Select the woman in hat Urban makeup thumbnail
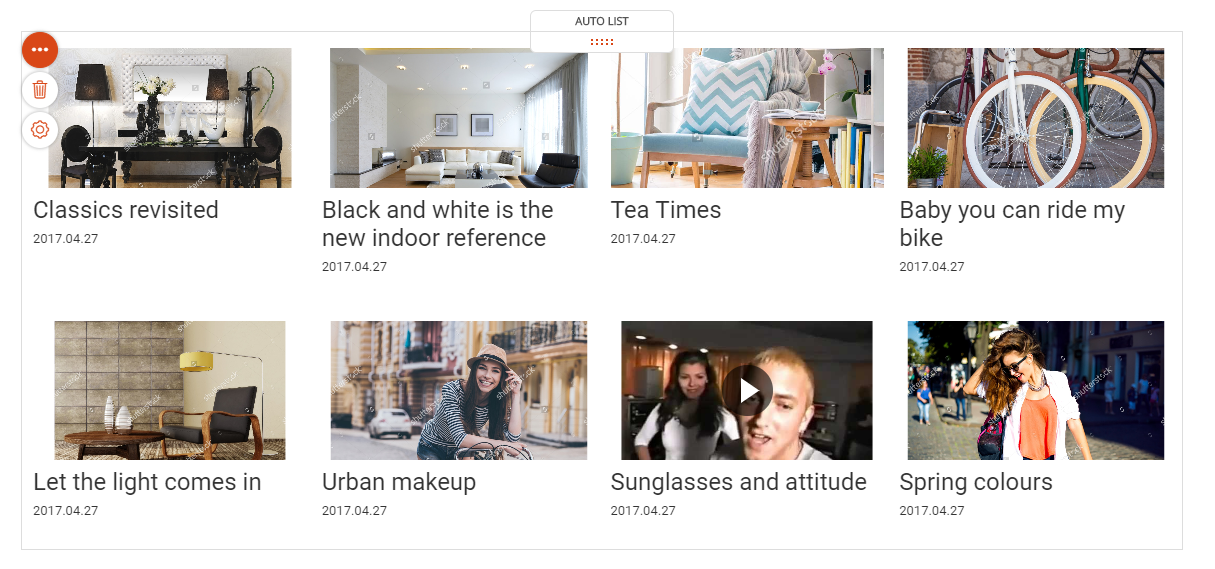 [459, 390]
